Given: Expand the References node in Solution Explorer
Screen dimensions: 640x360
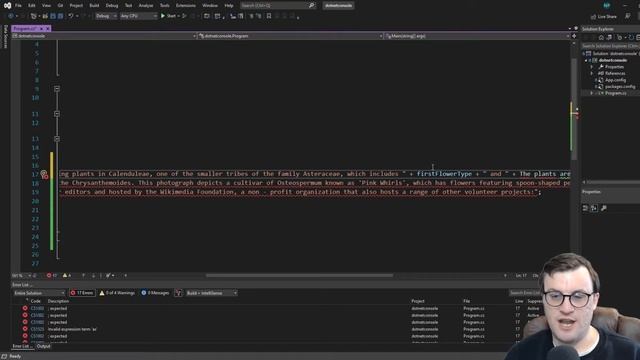Looking at the screenshot, I should coord(592,73).
